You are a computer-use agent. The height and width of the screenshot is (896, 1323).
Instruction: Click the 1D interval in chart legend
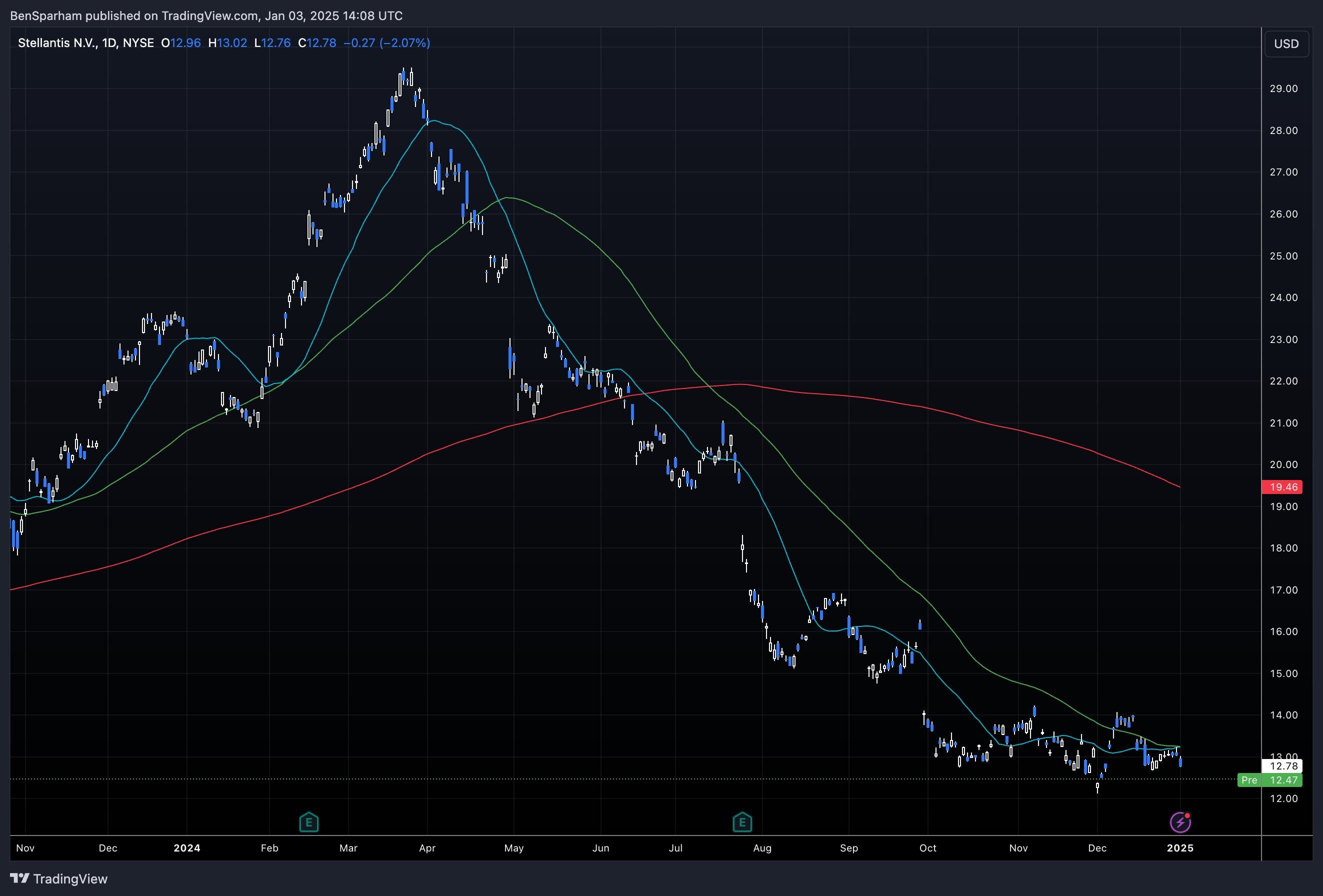pos(109,42)
